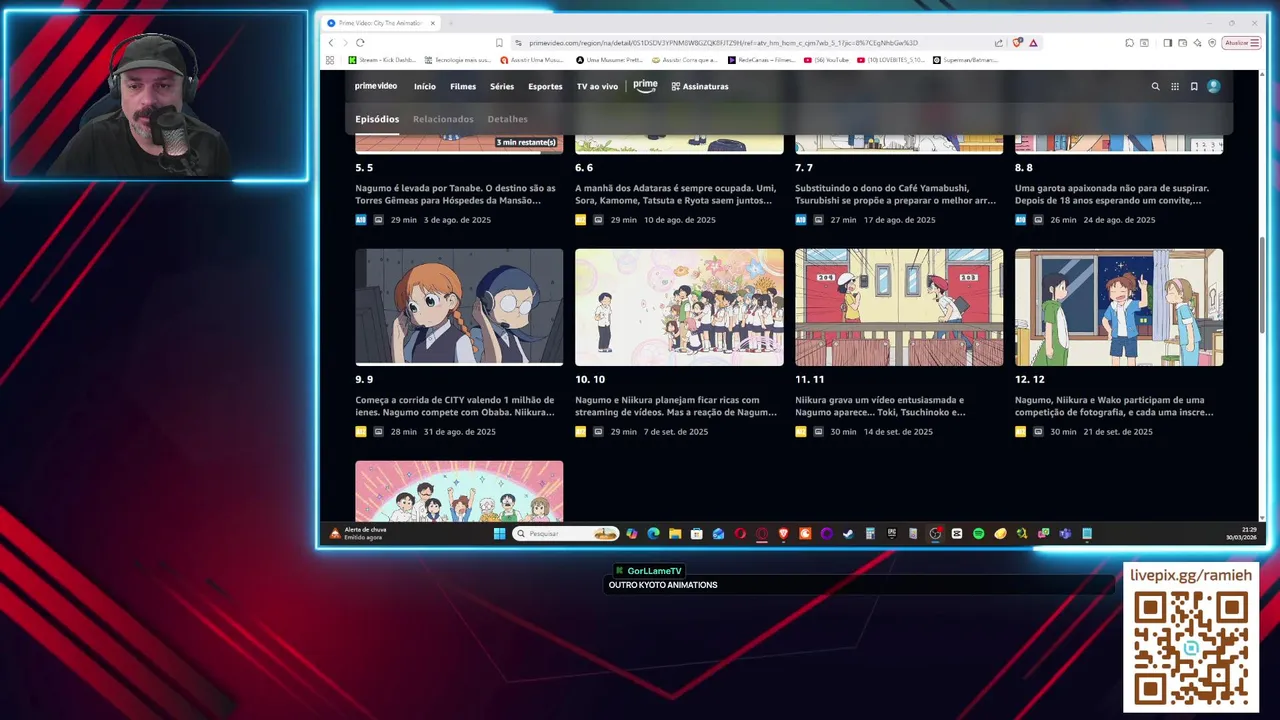Switch to the Relacionados tab

click(x=443, y=119)
